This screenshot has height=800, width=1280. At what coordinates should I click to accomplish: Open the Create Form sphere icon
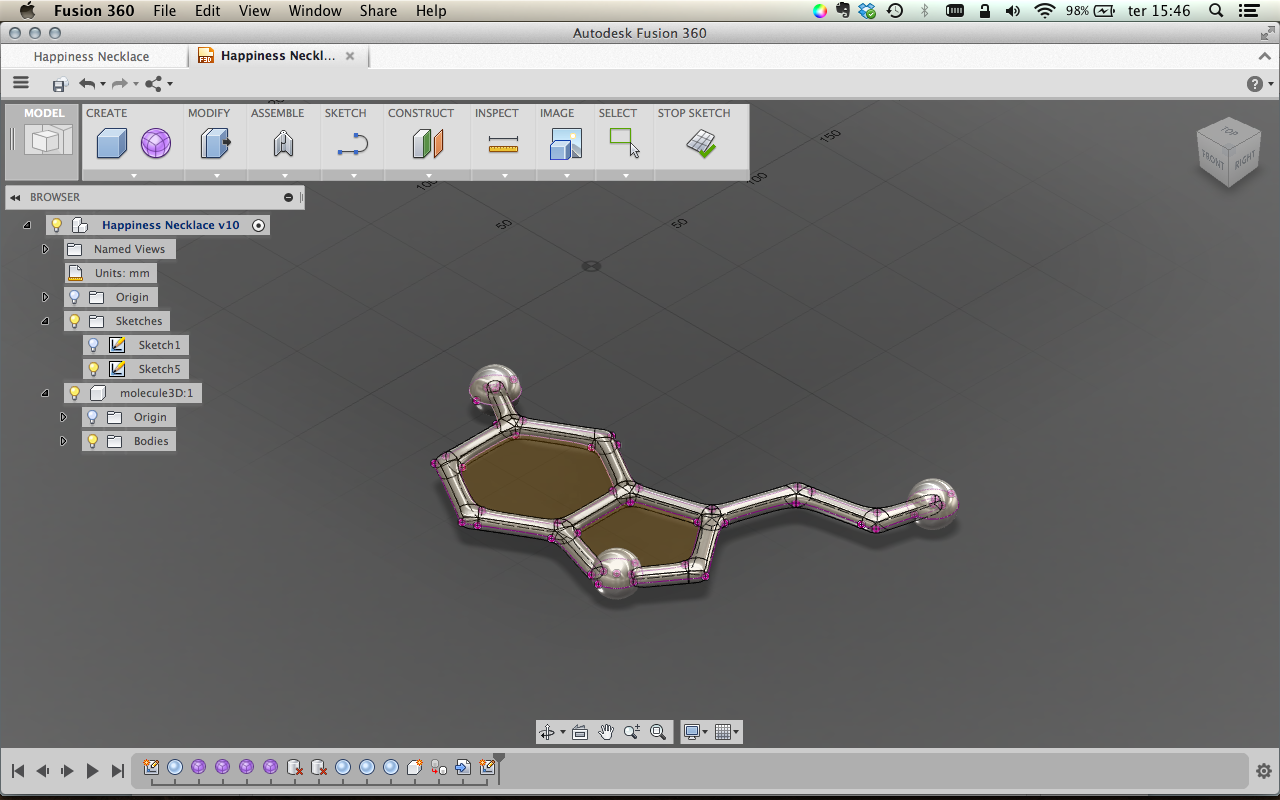pyautogui.click(x=155, y=144)
